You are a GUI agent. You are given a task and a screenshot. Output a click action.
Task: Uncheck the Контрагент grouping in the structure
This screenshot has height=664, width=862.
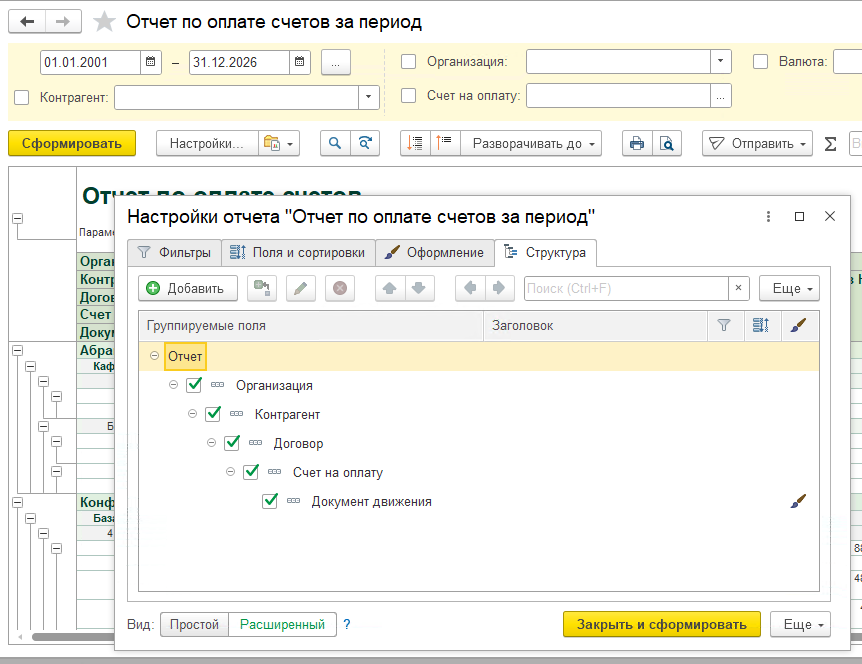coord(213,414)
